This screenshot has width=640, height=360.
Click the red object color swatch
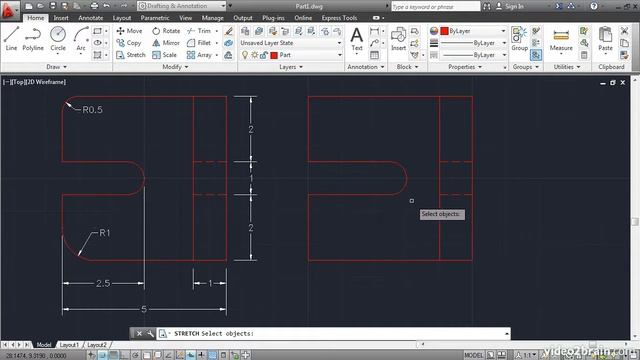click(x=444, y=31)
